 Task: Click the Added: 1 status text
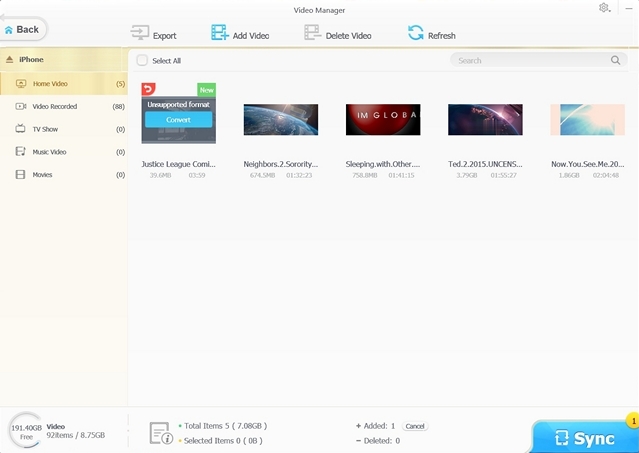pos(379,426)
